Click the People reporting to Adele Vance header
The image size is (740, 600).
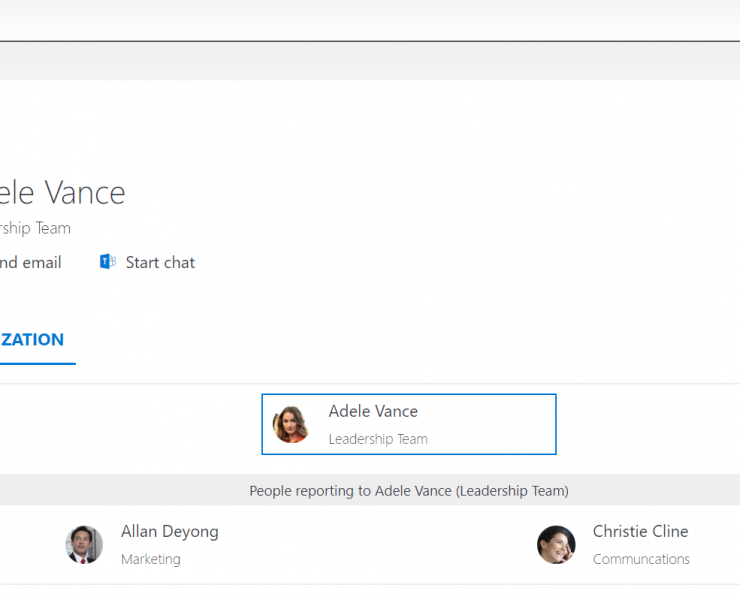(x=409, y=491)
